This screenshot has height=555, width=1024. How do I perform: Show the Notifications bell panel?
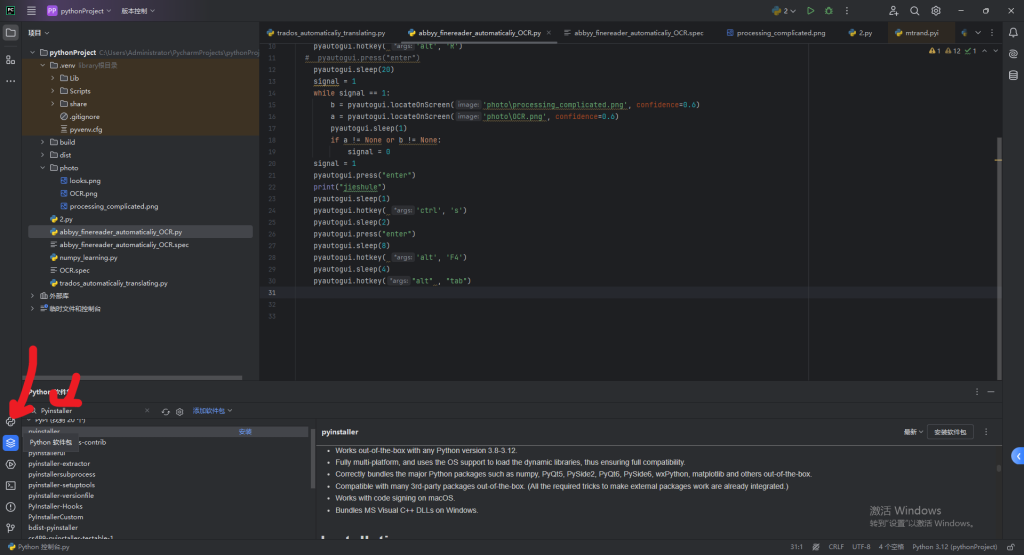(1012, 33)
